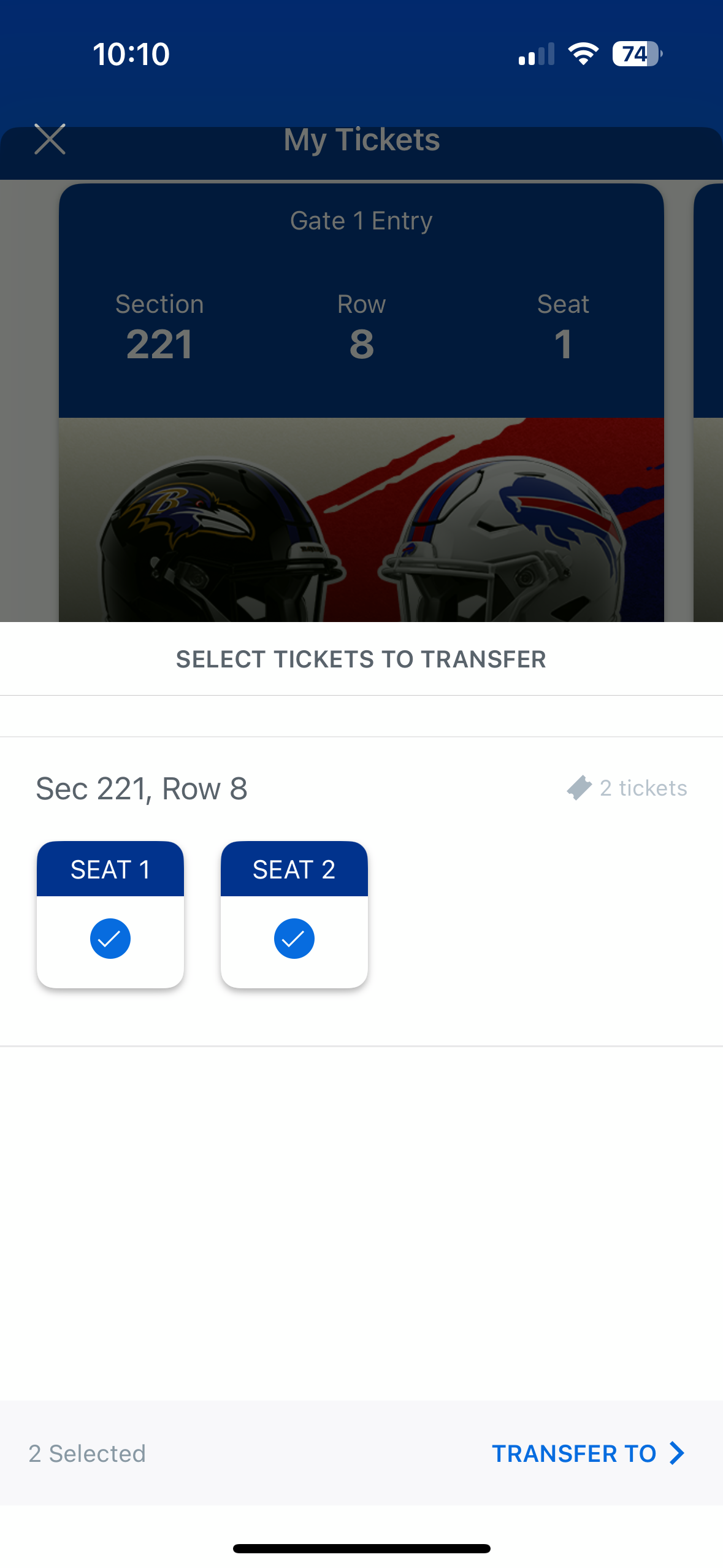
Task: Uncheck the Seat 1 checkmark
Action: (x=110, y=938)
